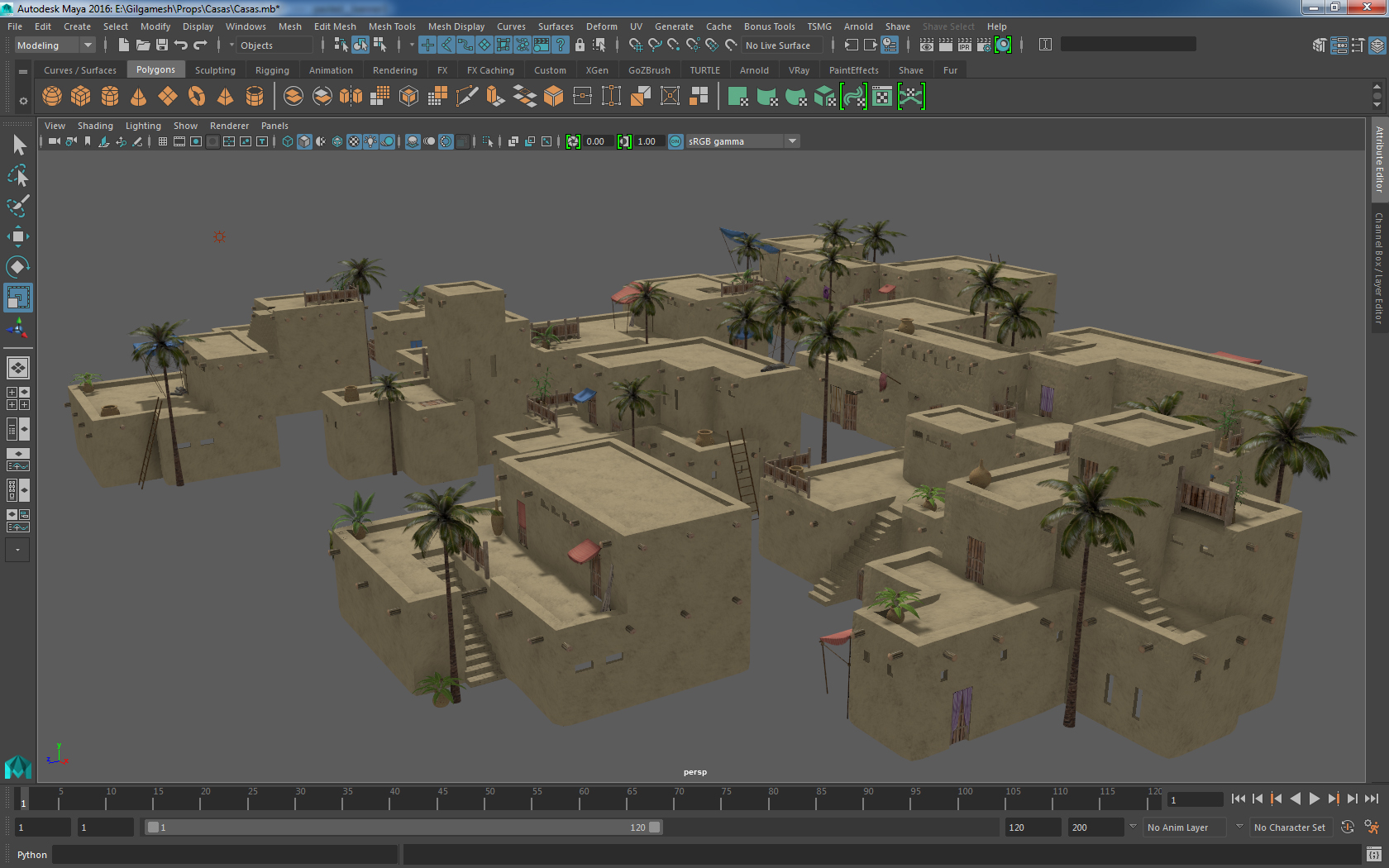
Task: Click the polygon torus shelf icon
Action: coord(197,97)
